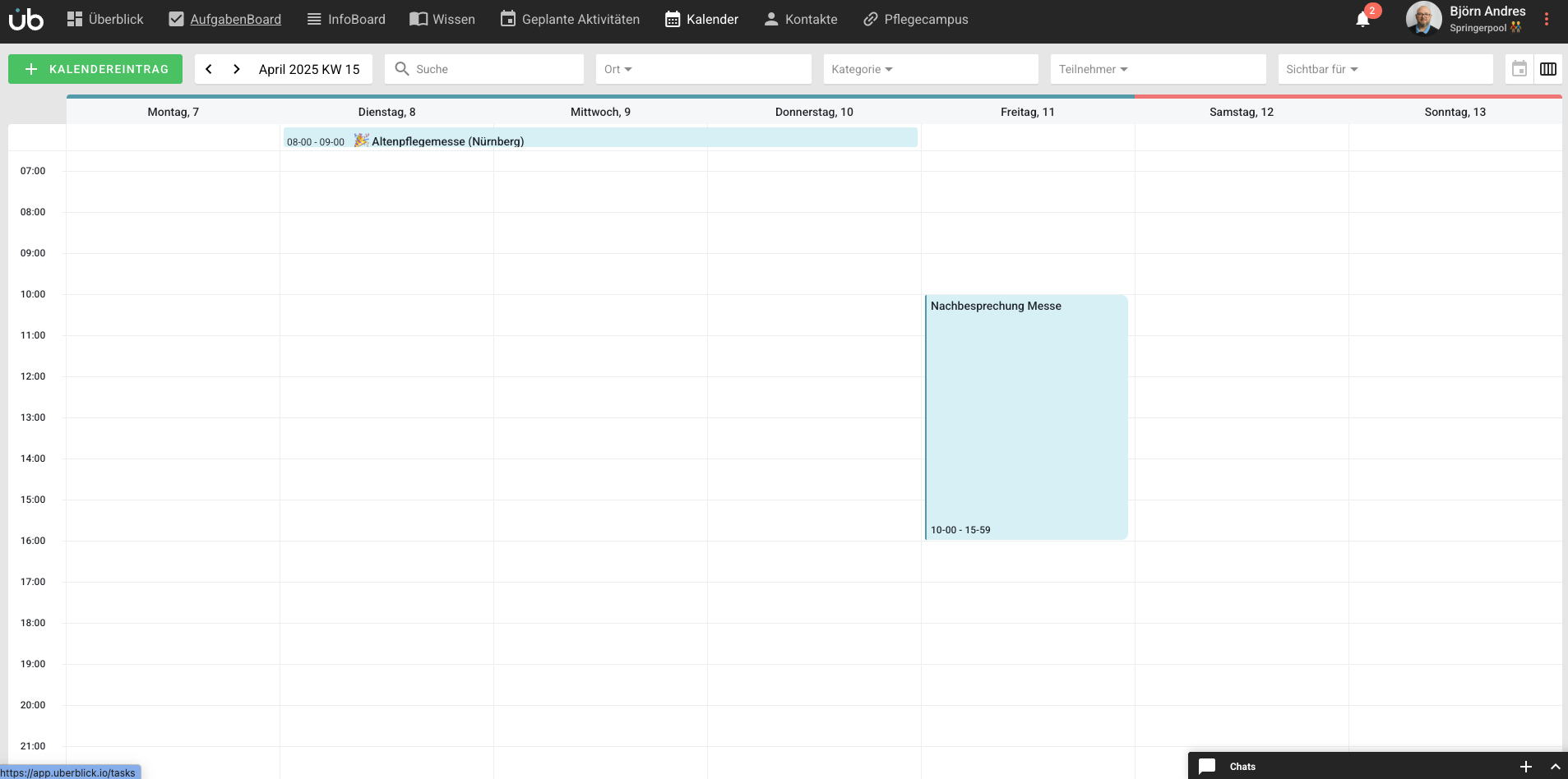Switch to week column view icon
Screen dimensions: 1568x779
click(x=1548, y=69)
